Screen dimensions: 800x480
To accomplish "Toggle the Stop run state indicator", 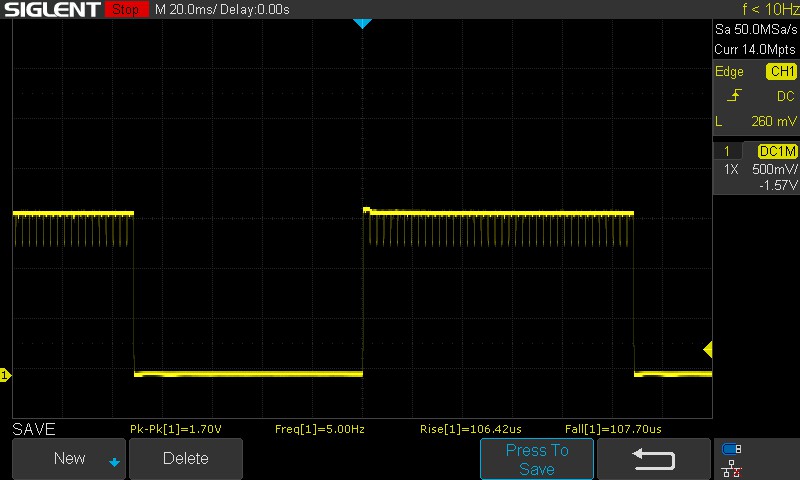I will pyautogui.click(x=124, y=10).
